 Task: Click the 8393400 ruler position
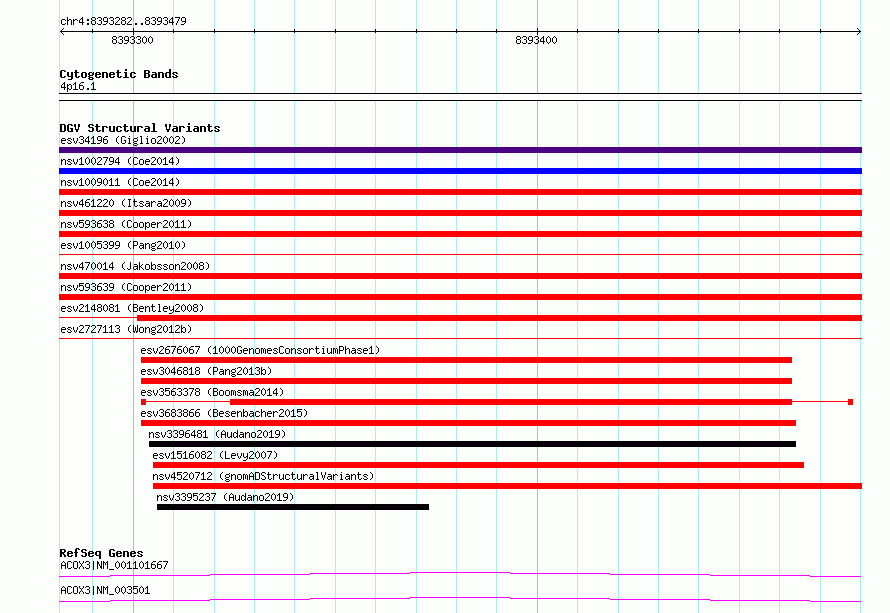(536, 40)
